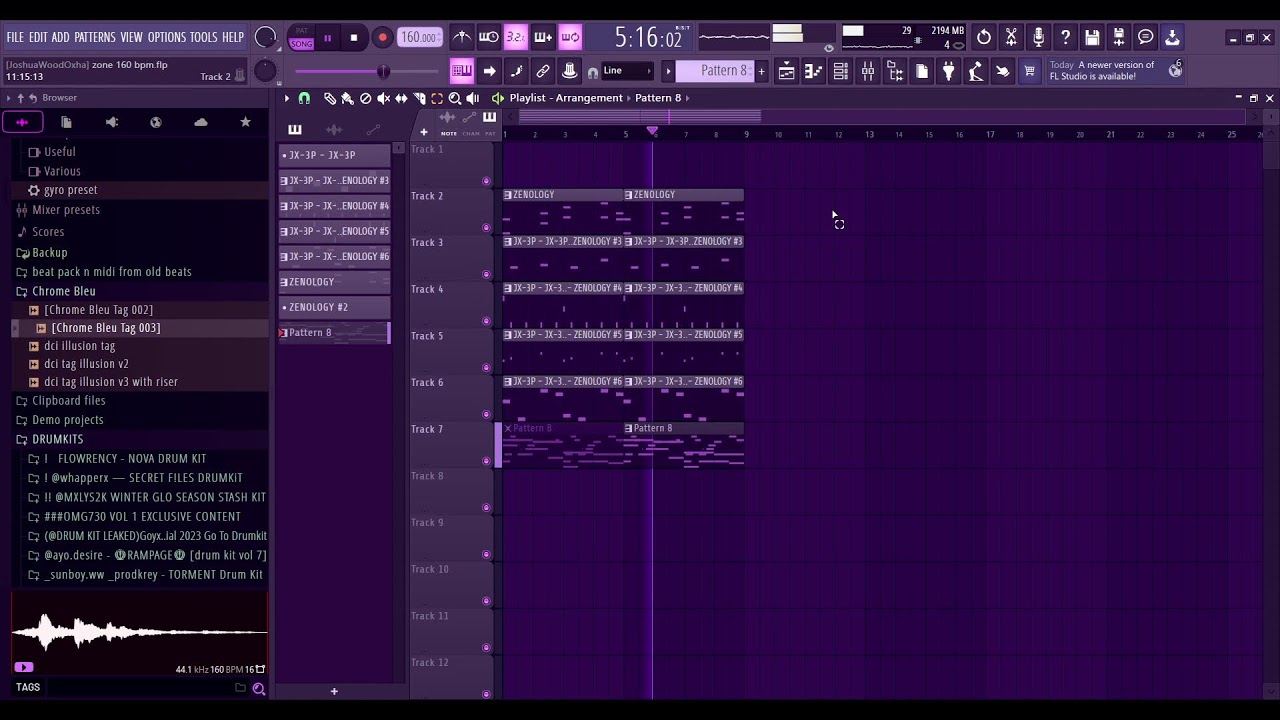
Task: Toggle playlist magnet snap icon
Action: coord(304,98)
